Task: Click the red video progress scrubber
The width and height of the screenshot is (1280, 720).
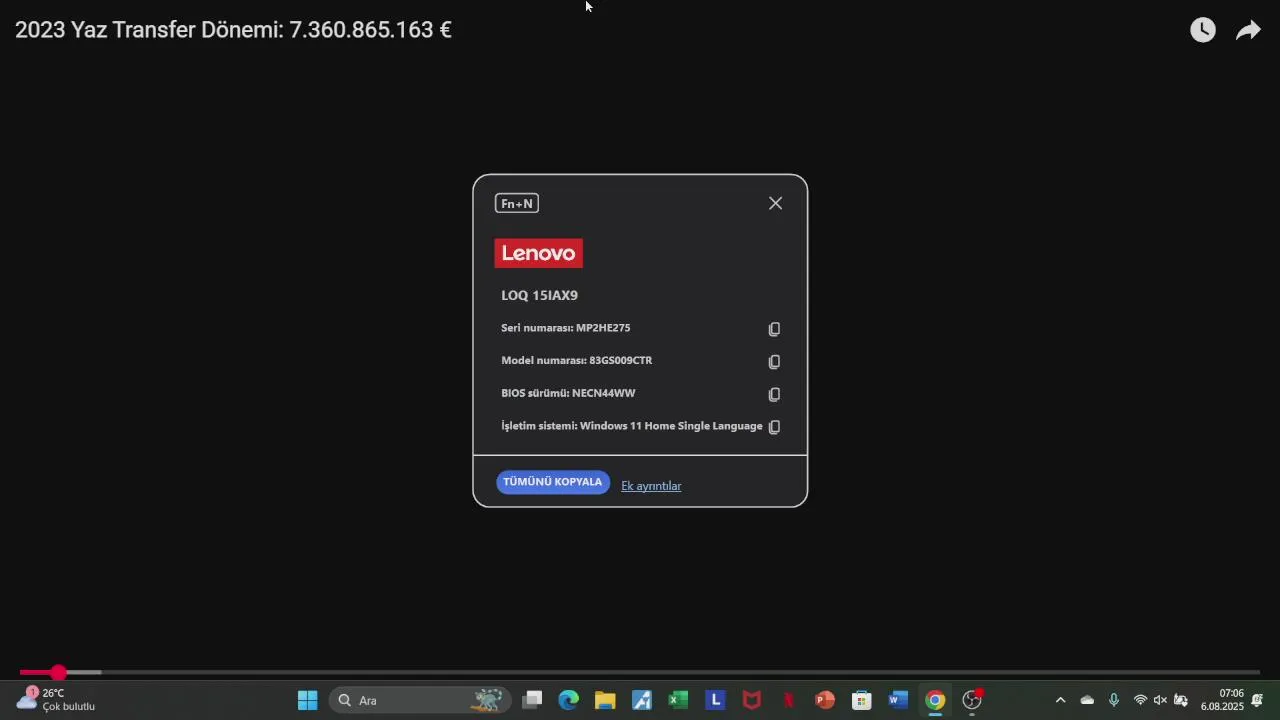Action: (x=59, y=673)
